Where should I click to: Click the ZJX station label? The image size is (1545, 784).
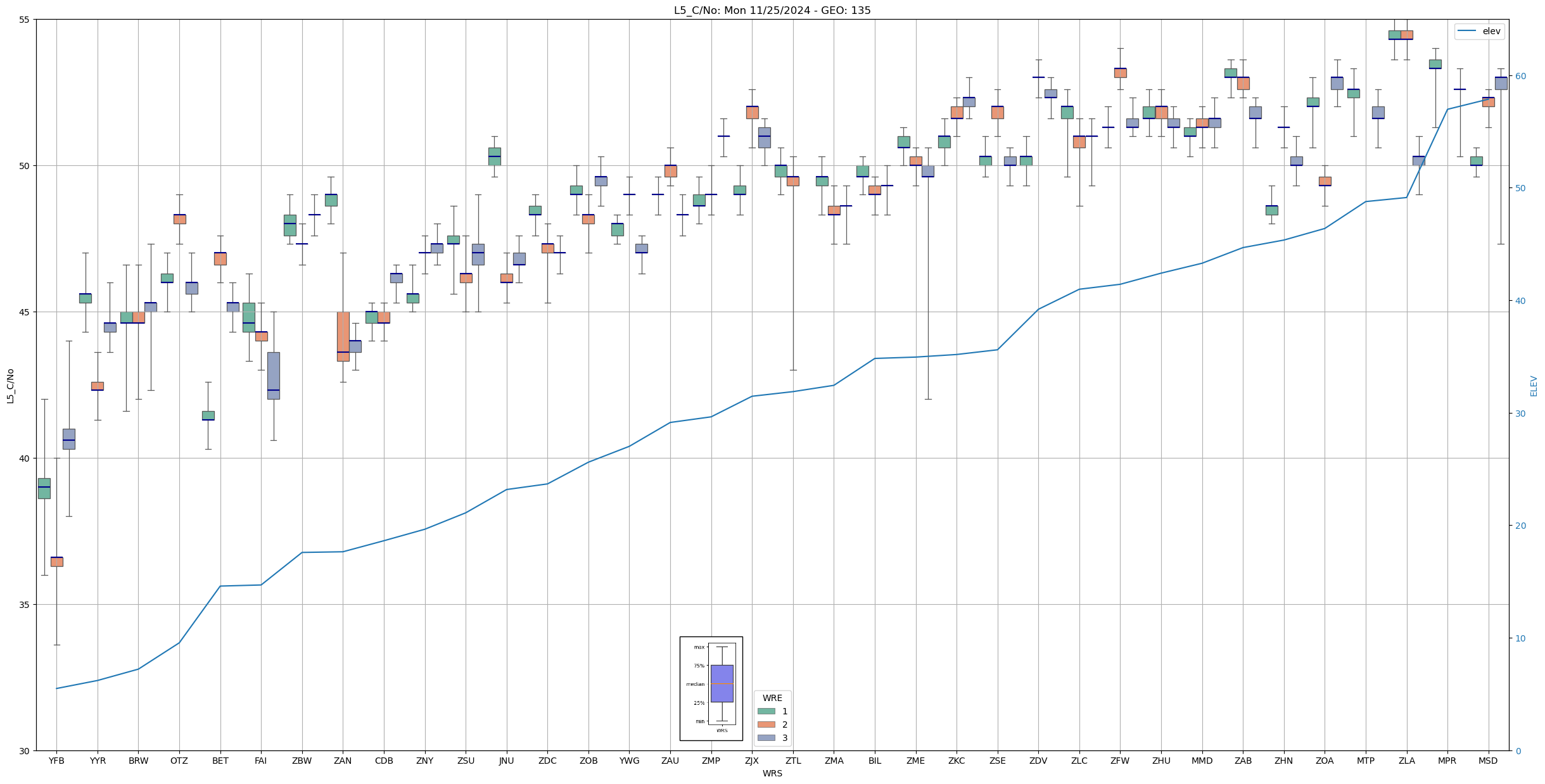(752, 761)
